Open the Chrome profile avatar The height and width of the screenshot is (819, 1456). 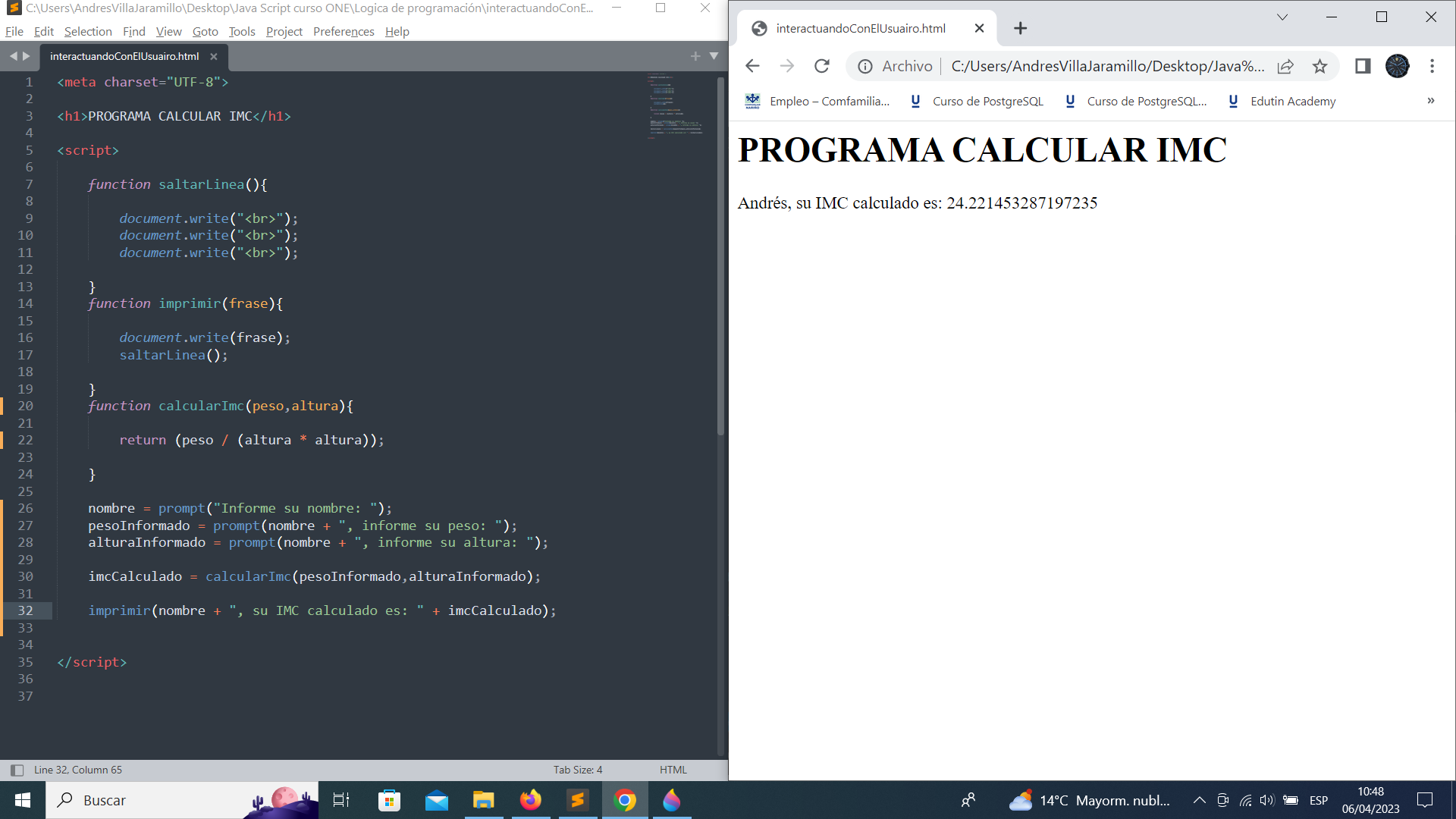[1397, 66]
